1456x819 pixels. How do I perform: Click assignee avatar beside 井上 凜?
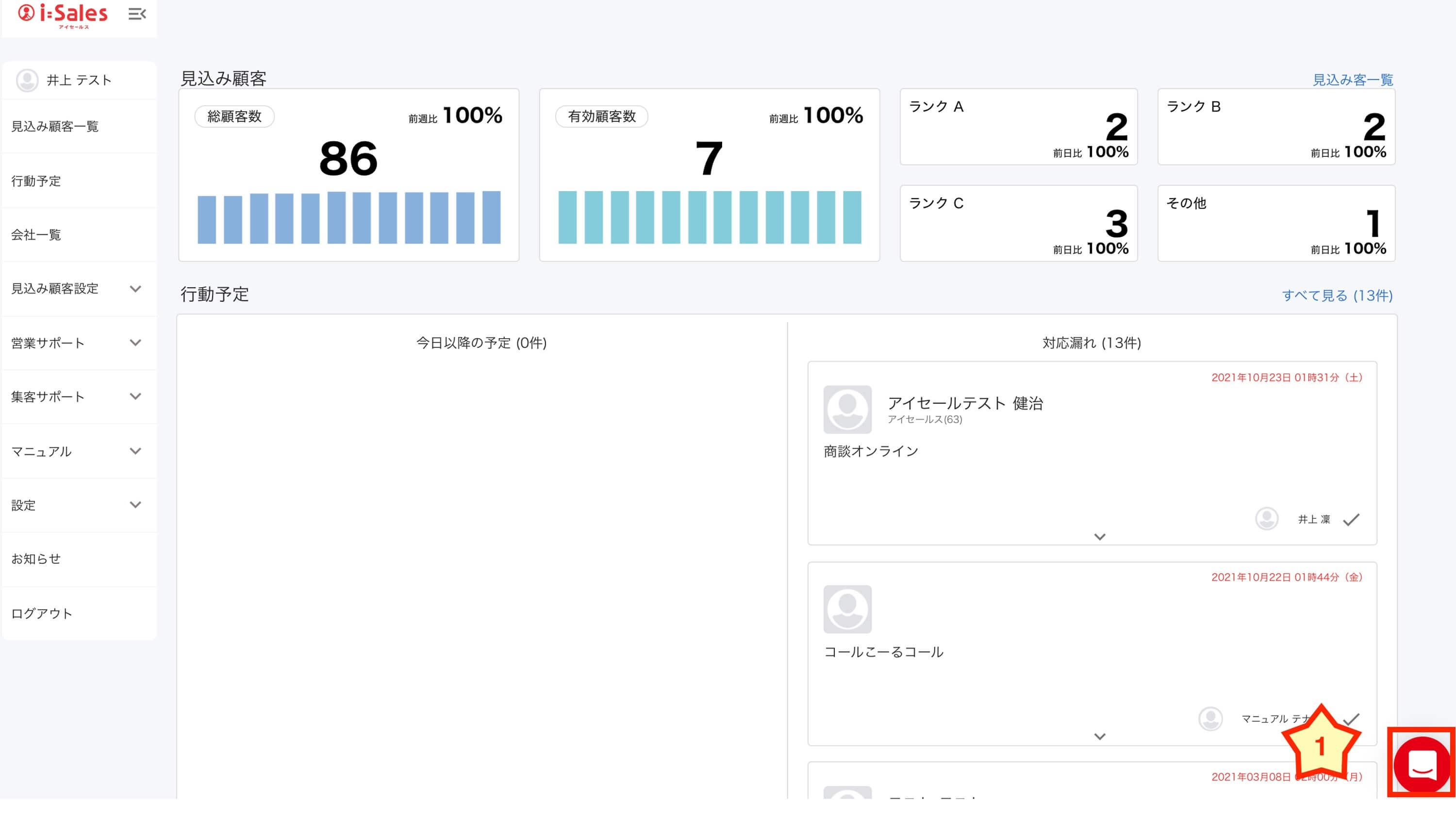click(x=1266, y=518)
